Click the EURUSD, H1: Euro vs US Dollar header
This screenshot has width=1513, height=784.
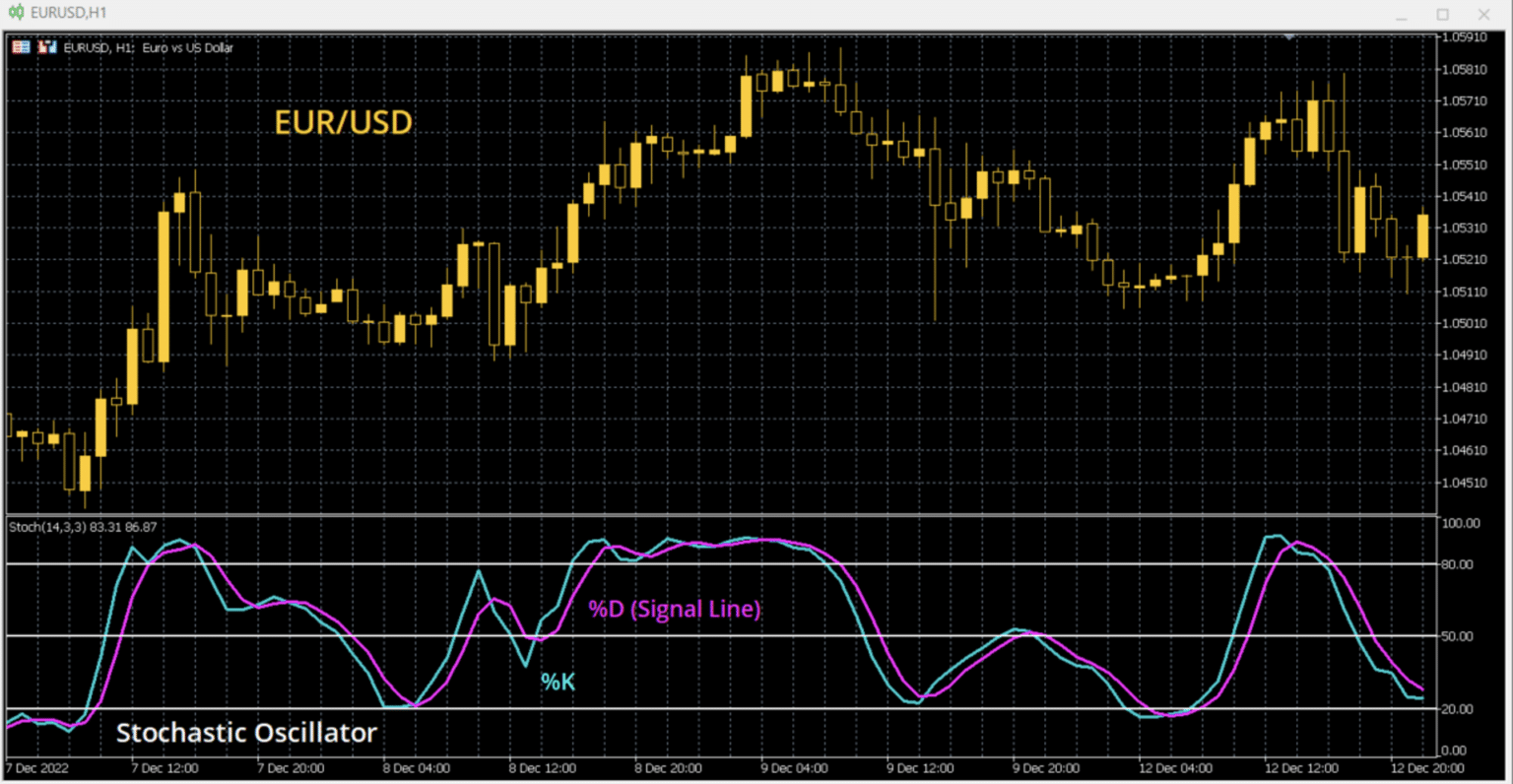[148, 47]
